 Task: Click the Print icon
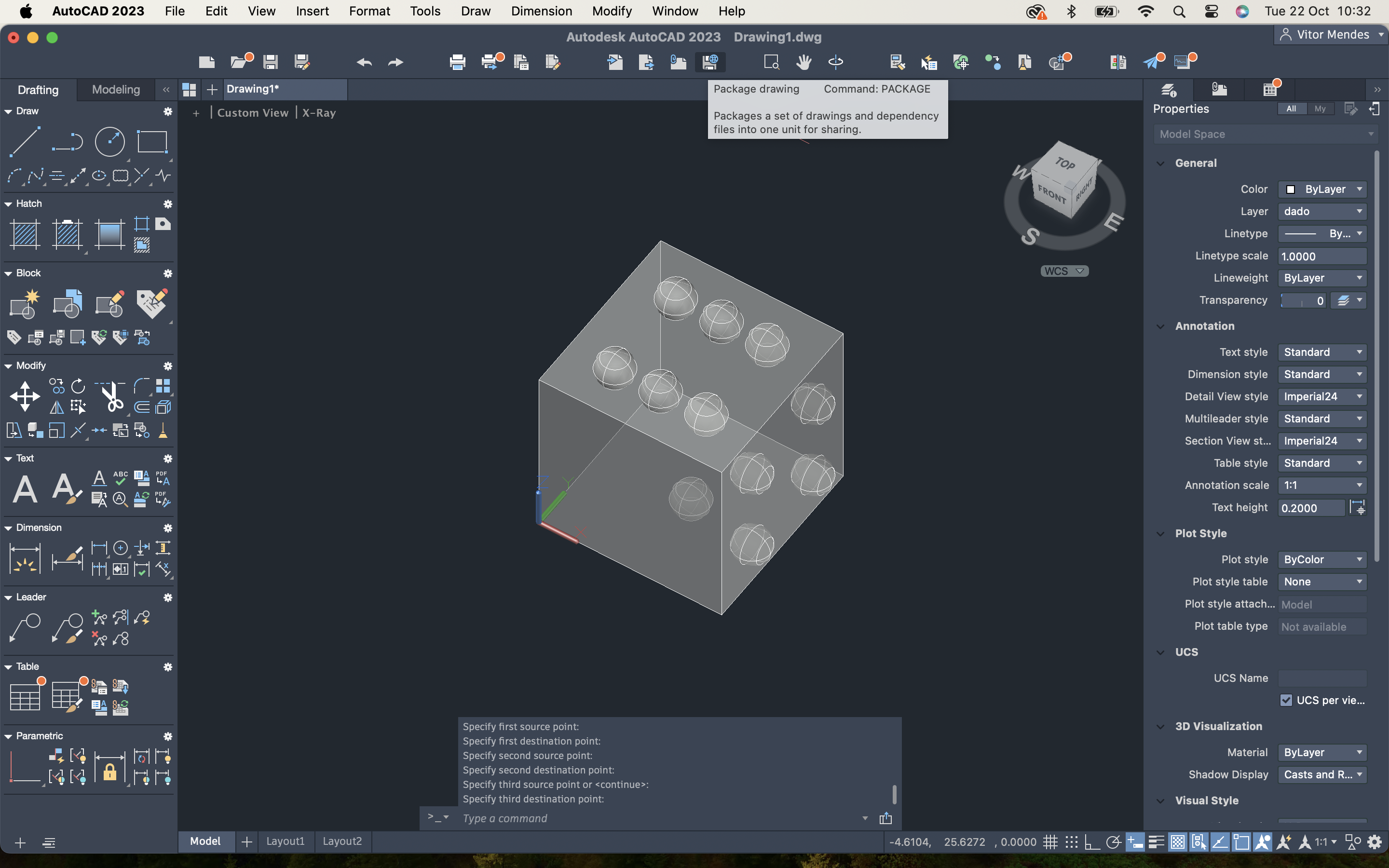pyautogui.click(x=457, y=62)
